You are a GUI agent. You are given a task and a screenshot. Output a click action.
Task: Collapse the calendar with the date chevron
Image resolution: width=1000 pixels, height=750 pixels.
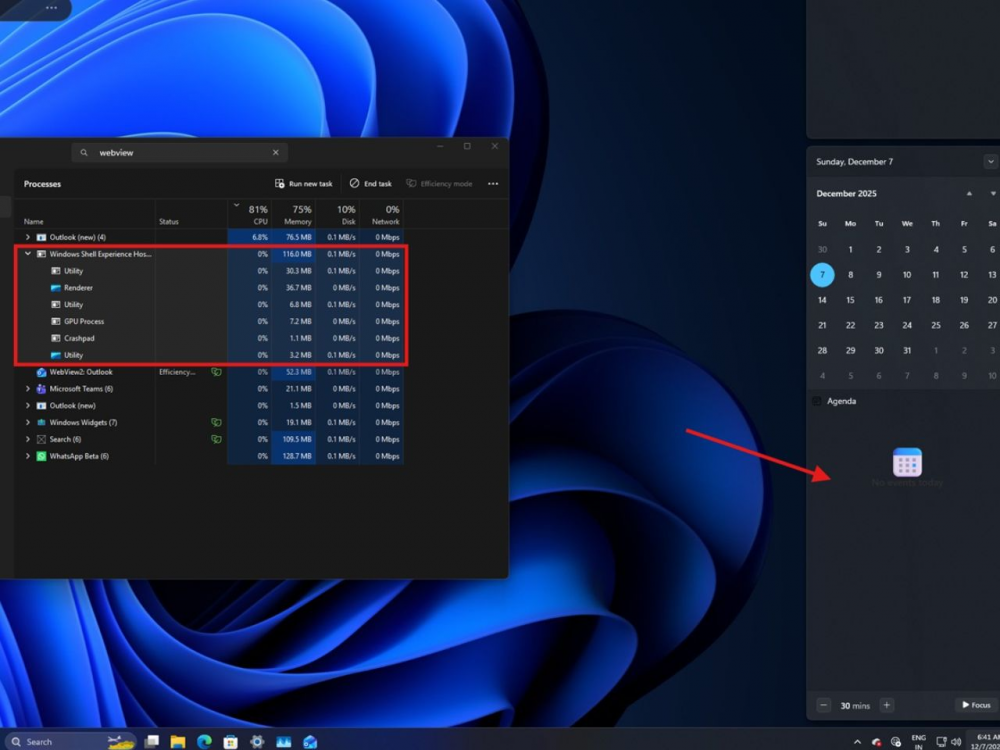click(x=990, y=162)
